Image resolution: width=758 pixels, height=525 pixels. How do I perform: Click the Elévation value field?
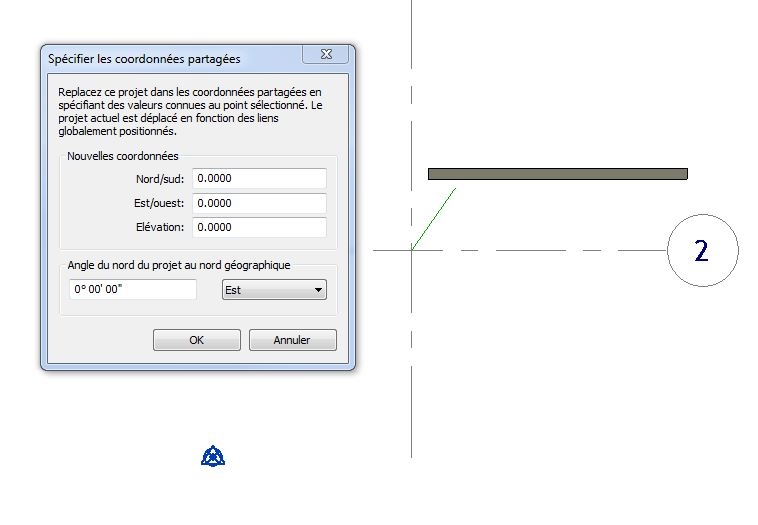click(x=259, y=227)
